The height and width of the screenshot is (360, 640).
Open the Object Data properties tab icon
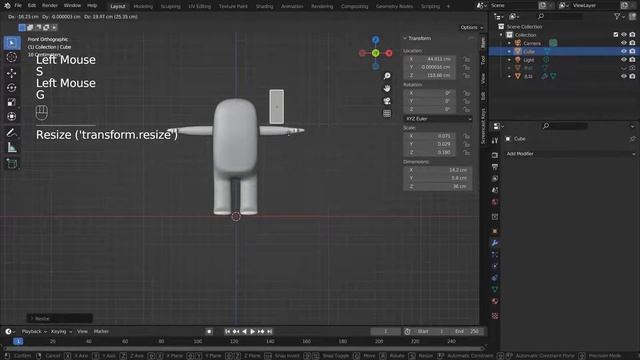click(x=495, y=289)
